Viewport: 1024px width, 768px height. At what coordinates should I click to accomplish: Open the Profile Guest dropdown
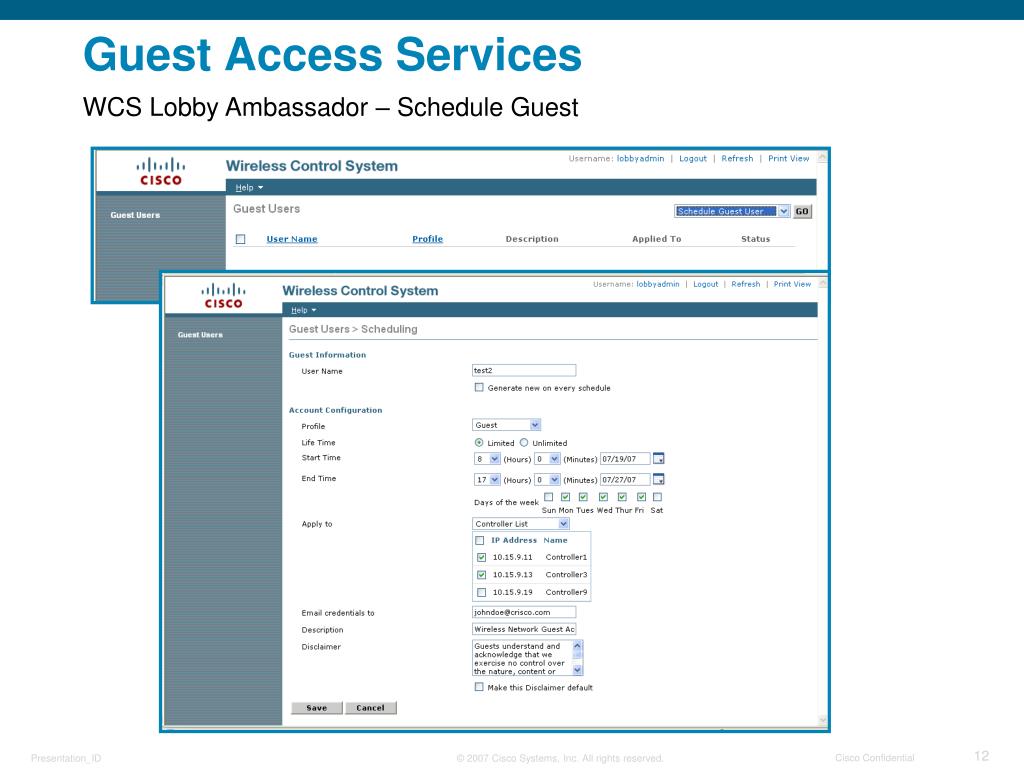[506, 424]
